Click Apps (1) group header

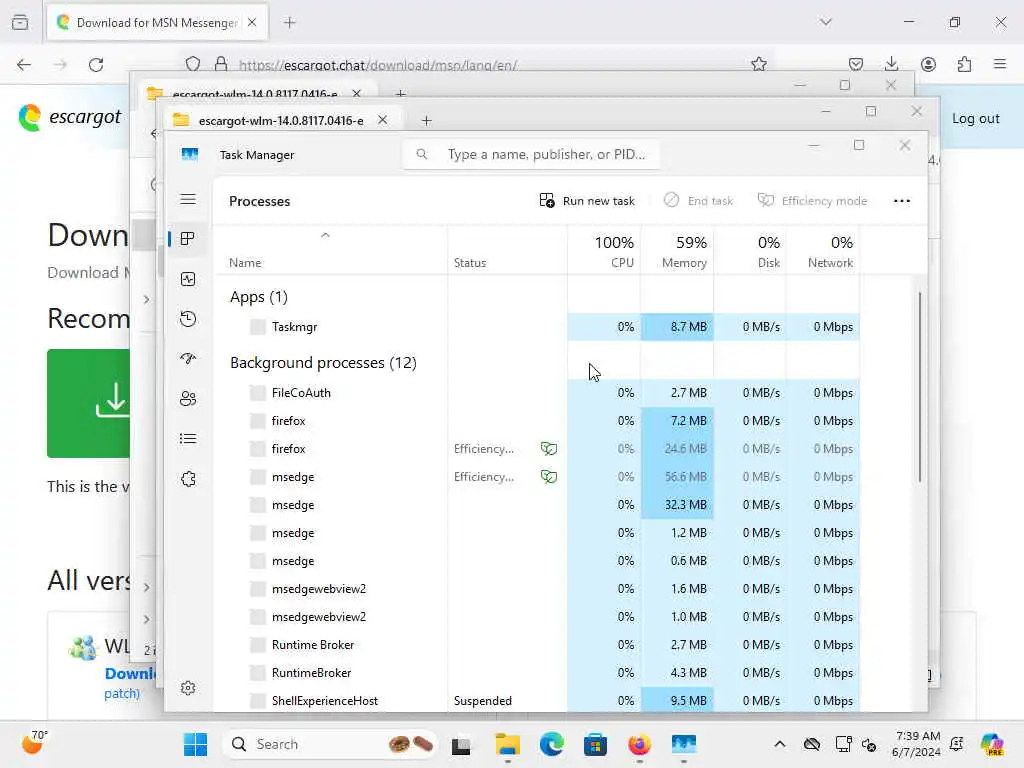point(259,297)
